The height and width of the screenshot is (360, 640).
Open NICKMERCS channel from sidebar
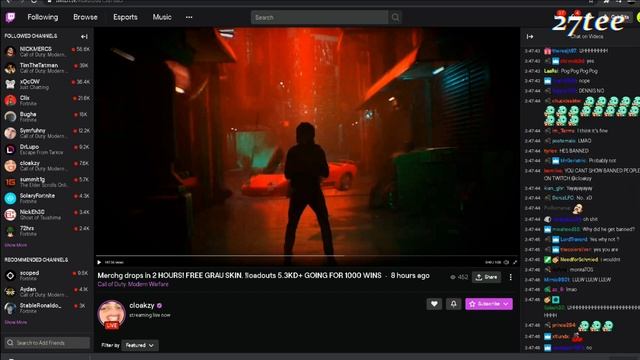click(47, 51)
